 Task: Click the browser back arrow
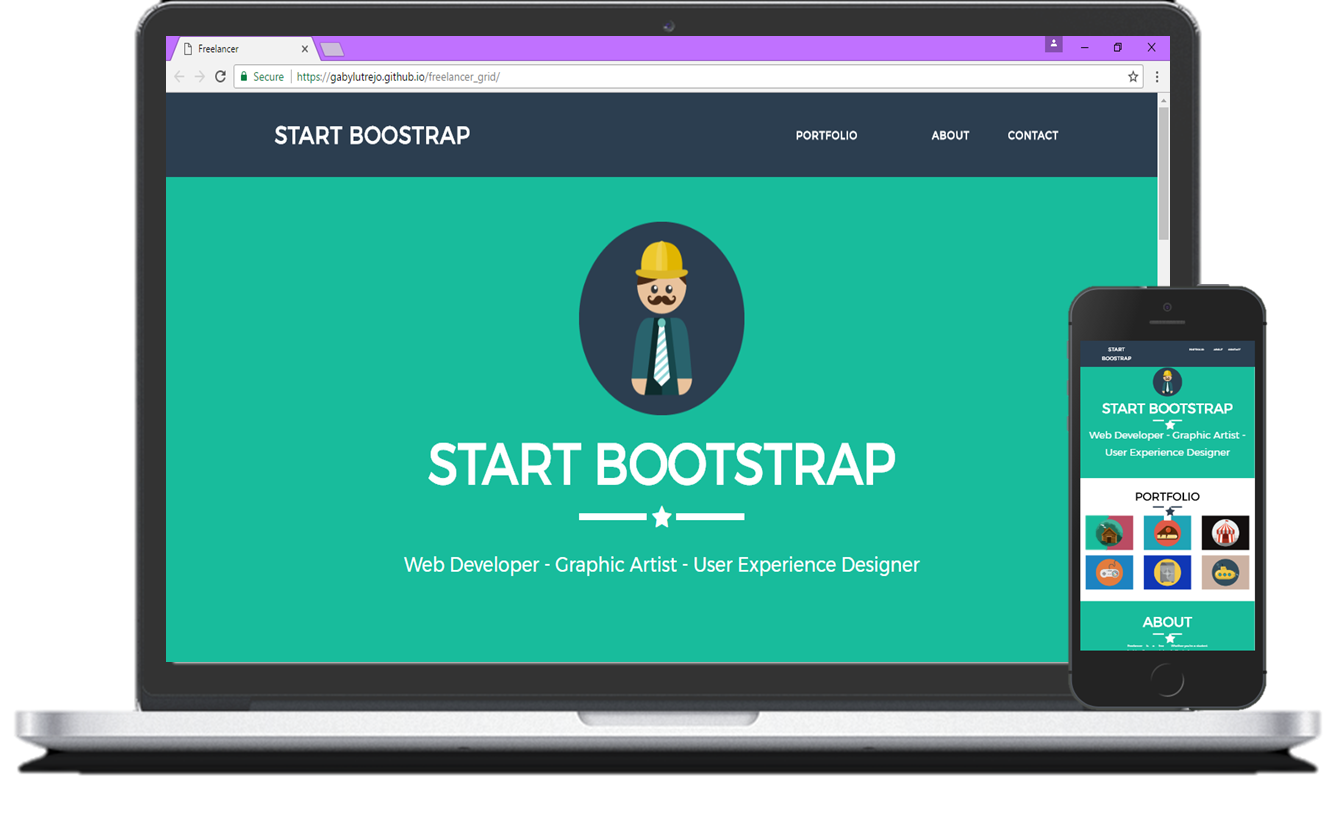click(179, 77)
